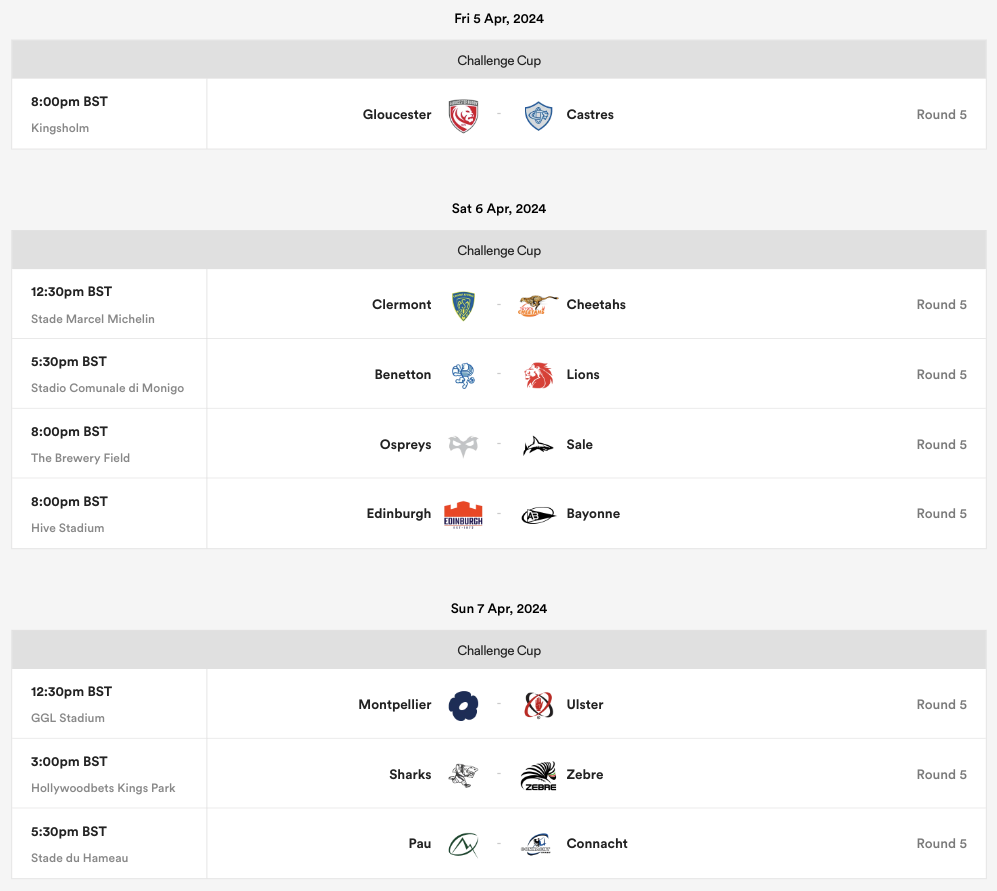Click the Pau team logo
The width and height of the screenshot is (997, 891).
(x=463, y=844)
